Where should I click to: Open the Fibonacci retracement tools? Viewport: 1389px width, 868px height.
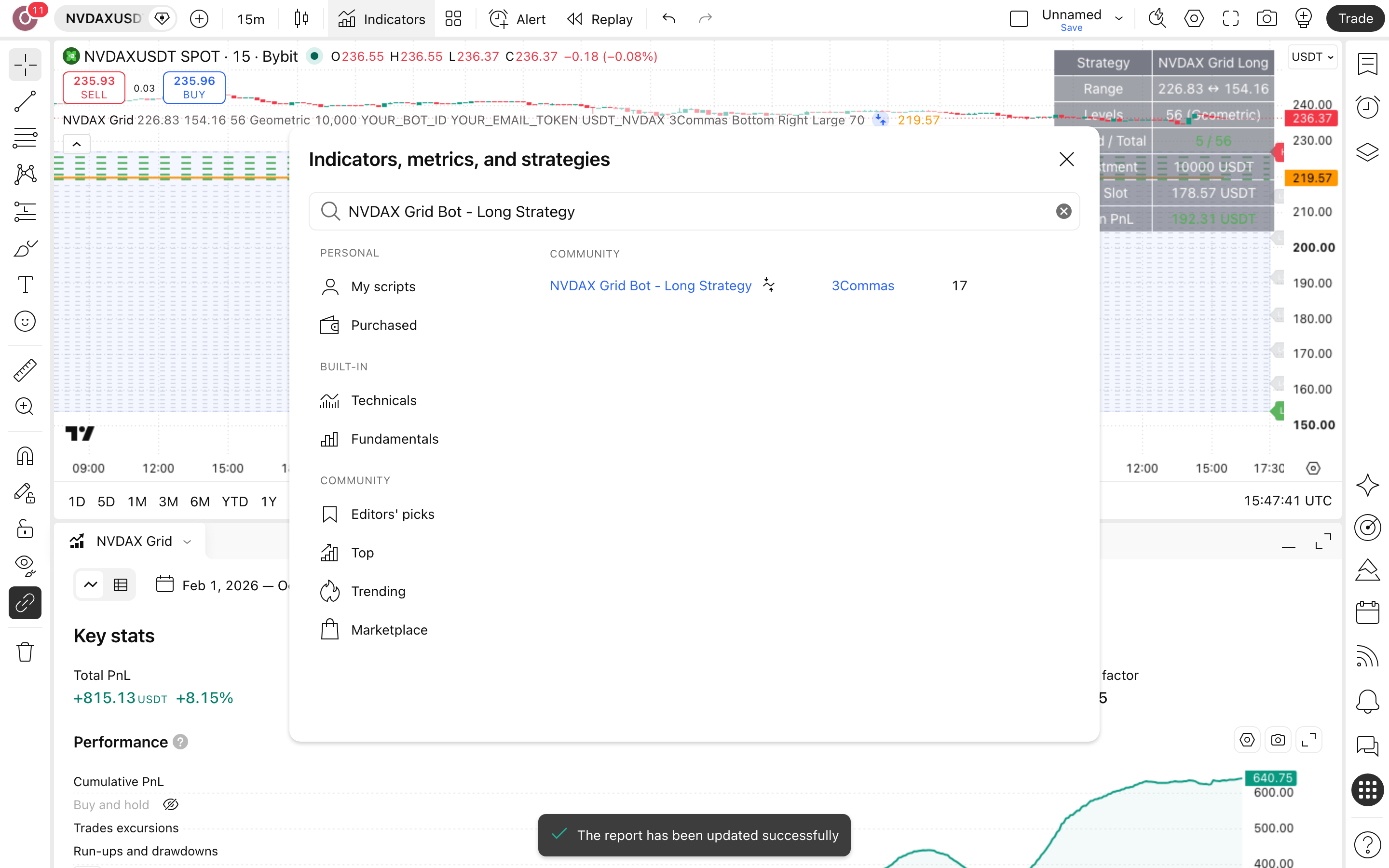(25, 138)
